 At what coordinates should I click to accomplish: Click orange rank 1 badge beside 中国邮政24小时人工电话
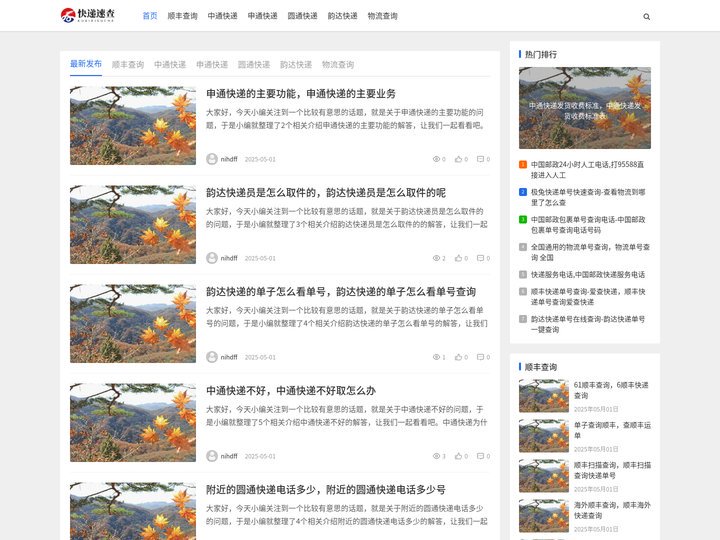(523, 164)
